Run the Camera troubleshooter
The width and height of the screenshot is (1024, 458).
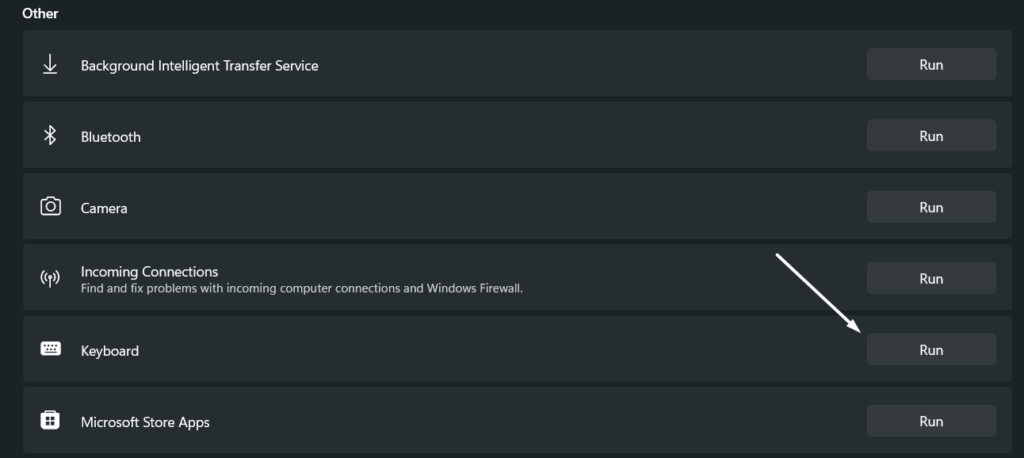[931, 207]
